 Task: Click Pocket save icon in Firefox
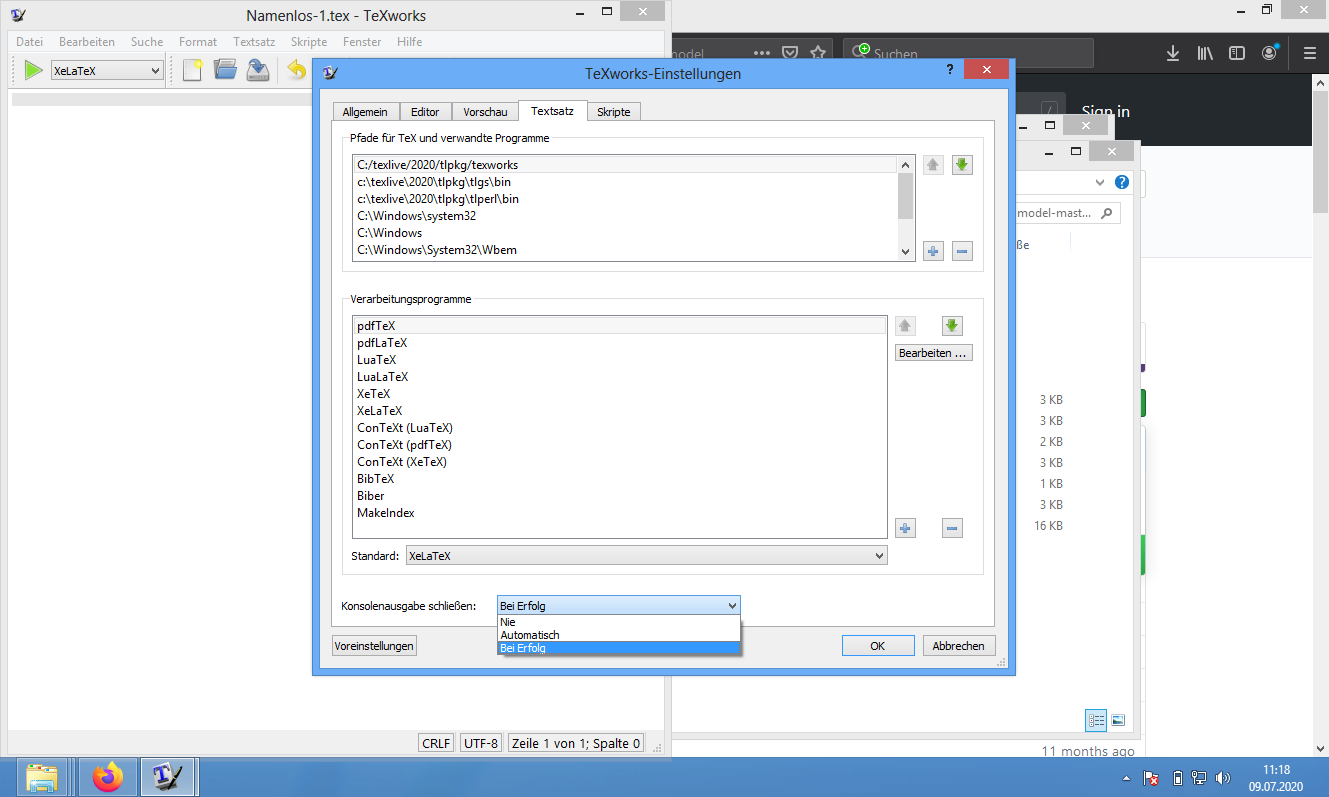pyautogui.click(x=789, y=53)
